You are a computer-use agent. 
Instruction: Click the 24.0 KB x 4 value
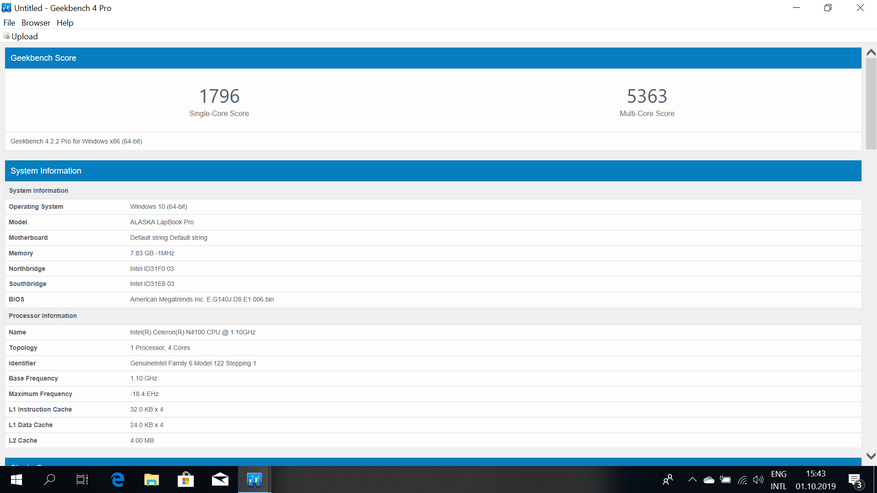(x=147, y=425)
